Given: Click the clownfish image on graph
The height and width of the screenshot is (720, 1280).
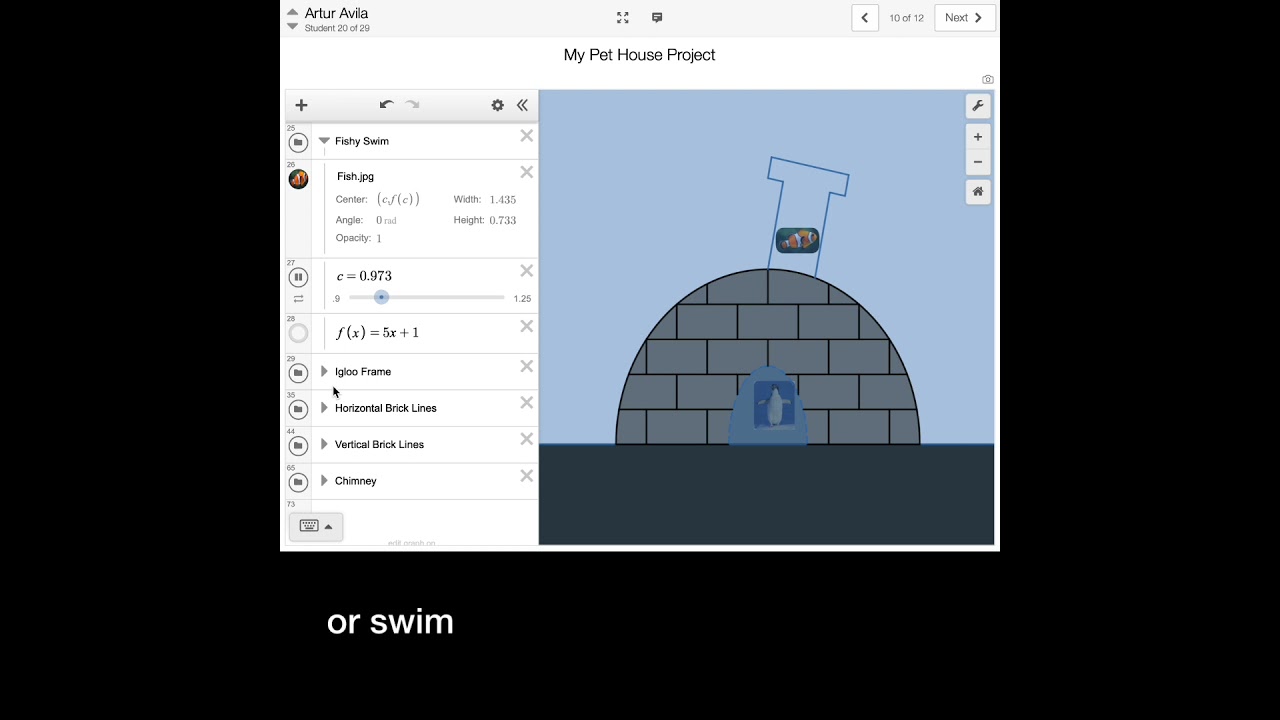Looking at the screenshot, I should 798,240.
